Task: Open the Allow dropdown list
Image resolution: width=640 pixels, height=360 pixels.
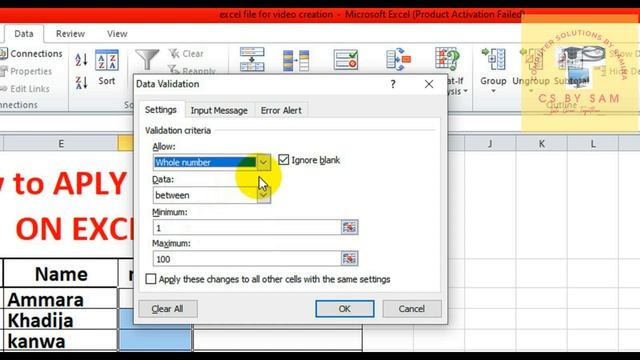Action: tap(264, 162)
